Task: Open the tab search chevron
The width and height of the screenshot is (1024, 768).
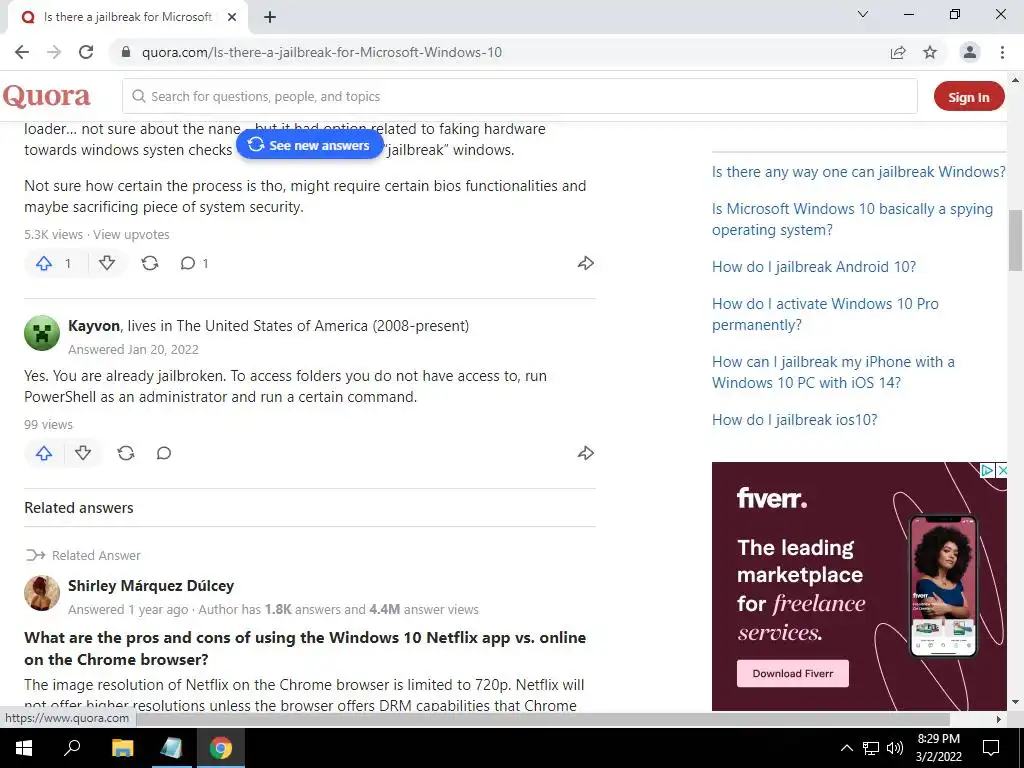Action: pos(863,14)
